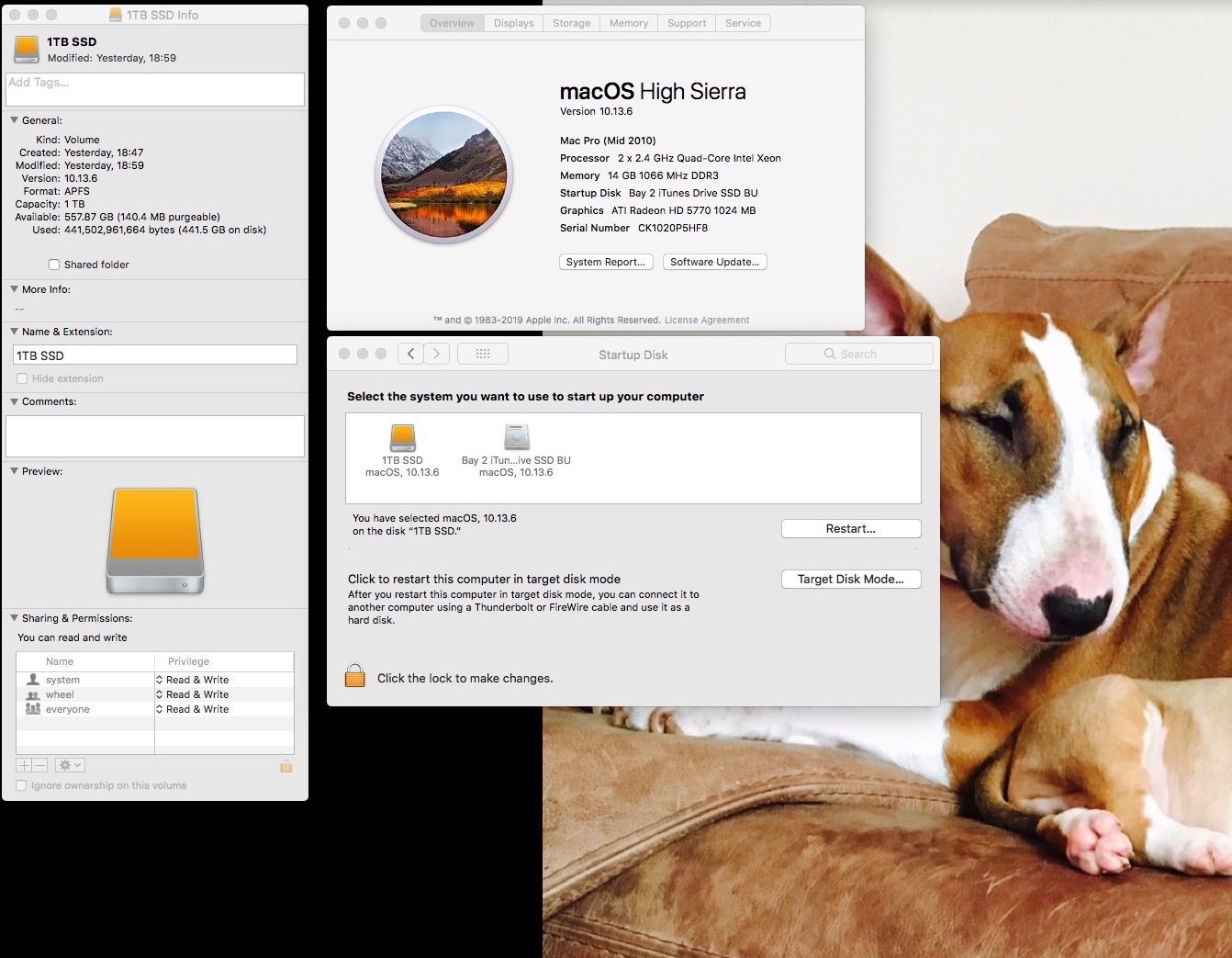Viewport: 1232px width, 958px height.
Task: Open the License Agreement link
Action: point(707,320)
